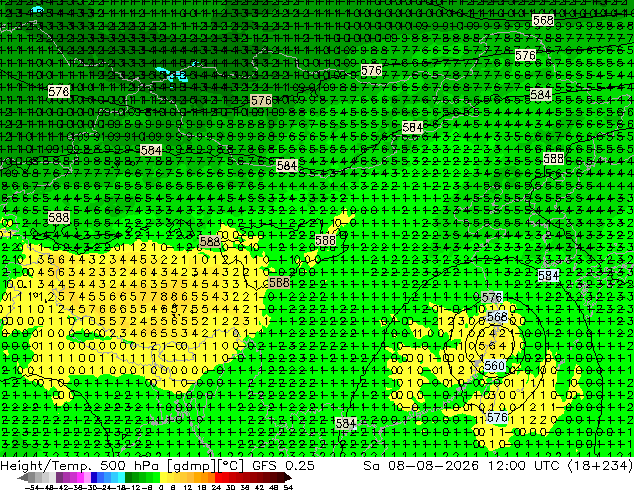The width and height of the screenshot is (634, 490).
Task: Click the bright red legend swatch above 24
Action: 218,477
